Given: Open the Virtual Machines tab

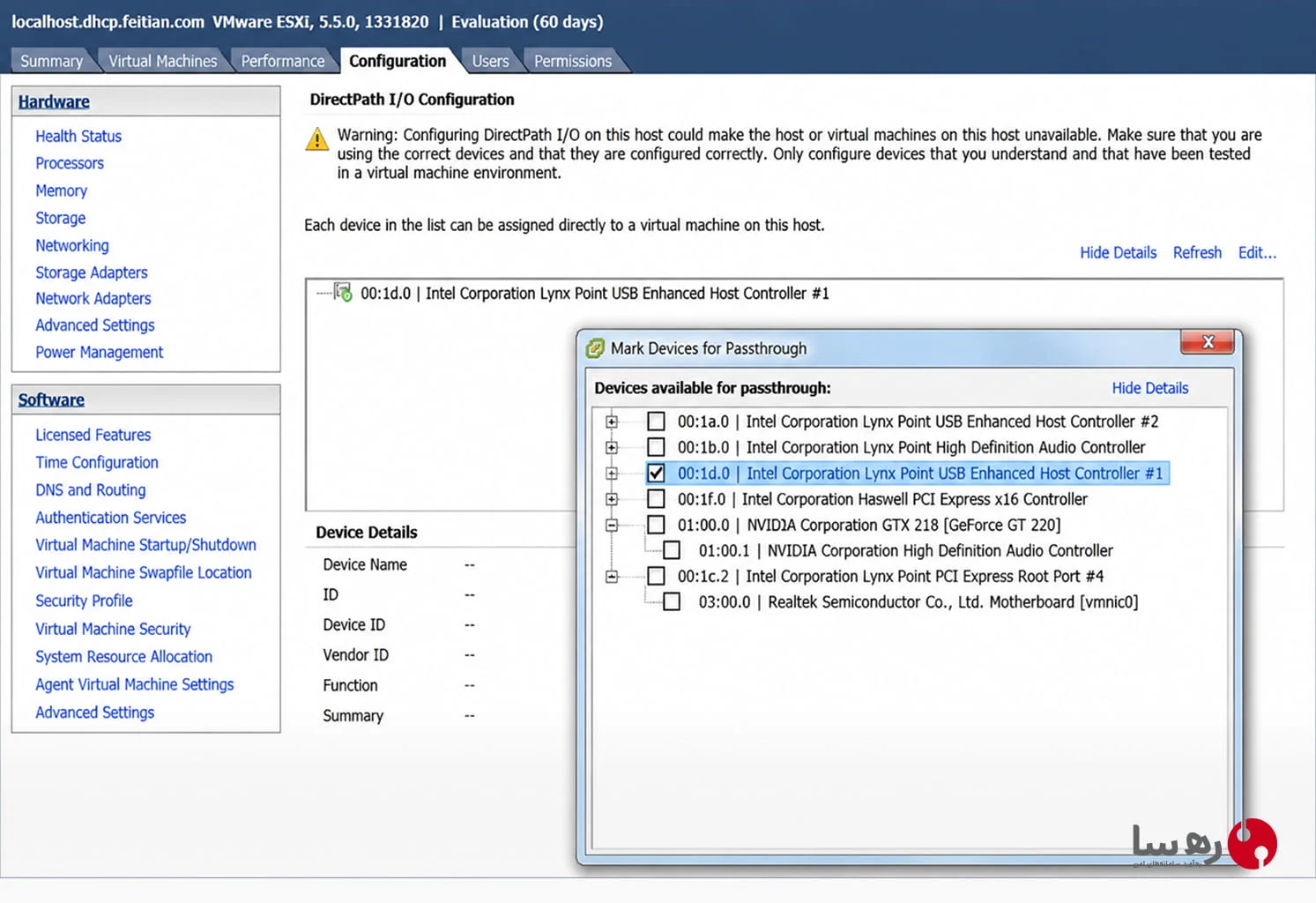Looking at the screenshot, I should point(162,61).
